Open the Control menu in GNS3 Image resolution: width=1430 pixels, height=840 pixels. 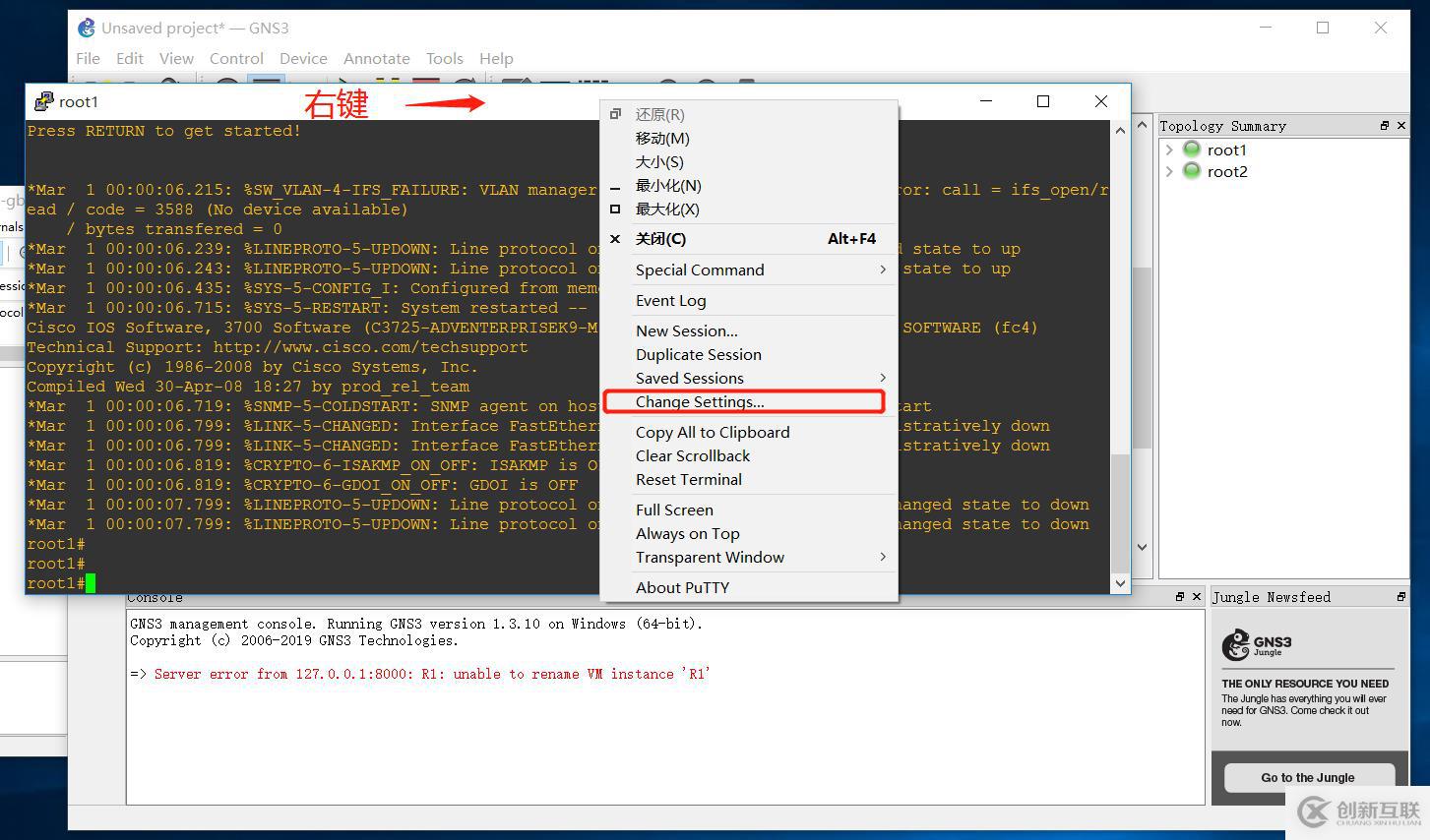[236, 58]
